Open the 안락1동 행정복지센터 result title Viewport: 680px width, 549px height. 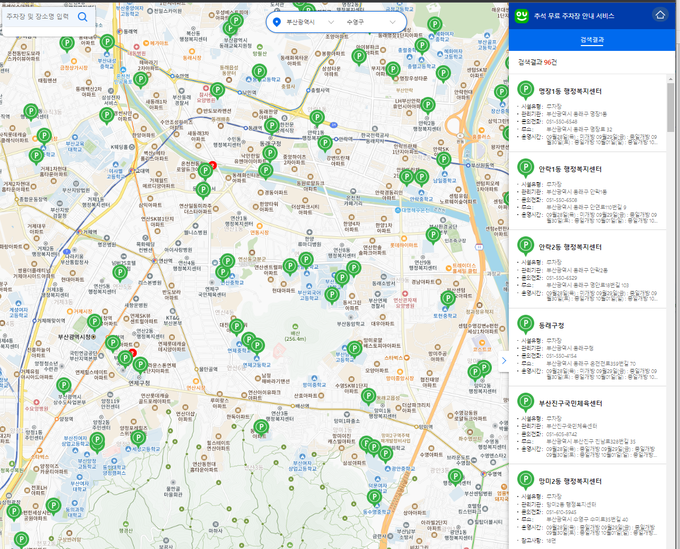click(570, 169)
